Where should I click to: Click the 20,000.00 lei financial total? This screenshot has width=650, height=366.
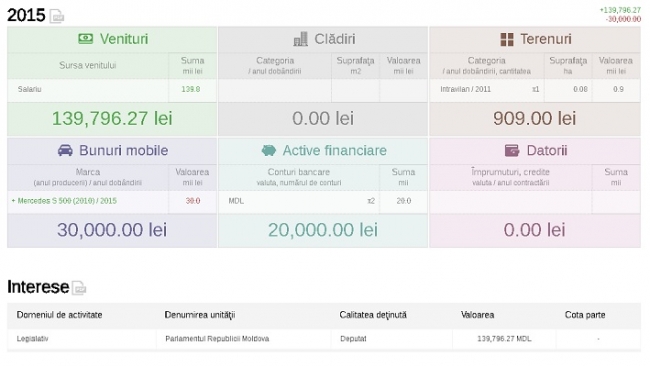pos(323,230)
